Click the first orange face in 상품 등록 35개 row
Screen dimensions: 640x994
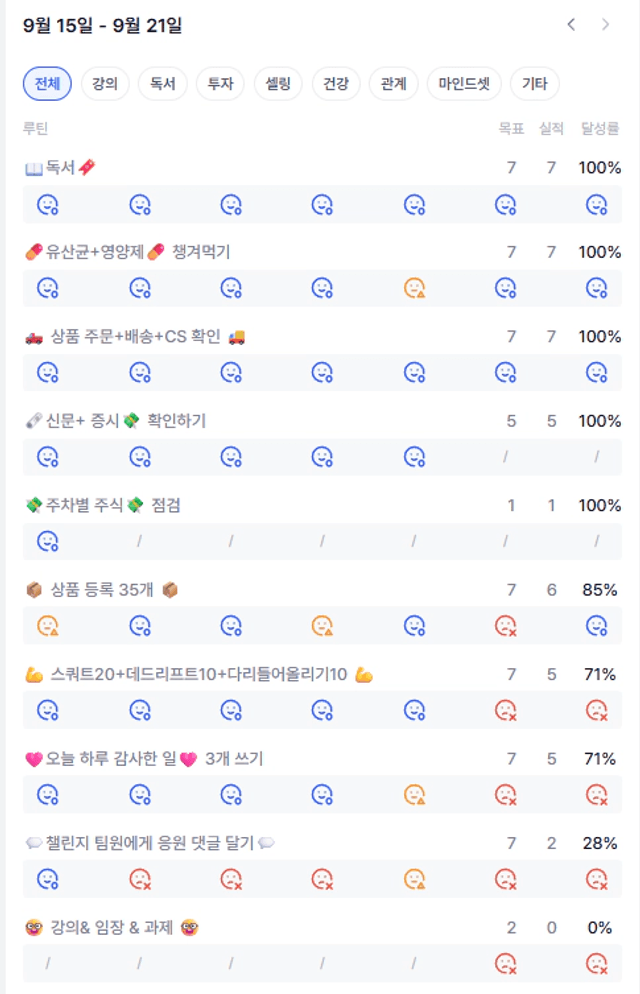[x=47, y=626]
